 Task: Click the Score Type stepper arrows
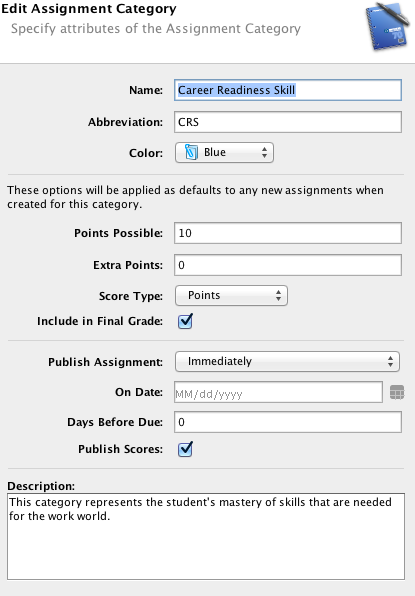coord(279,296)
